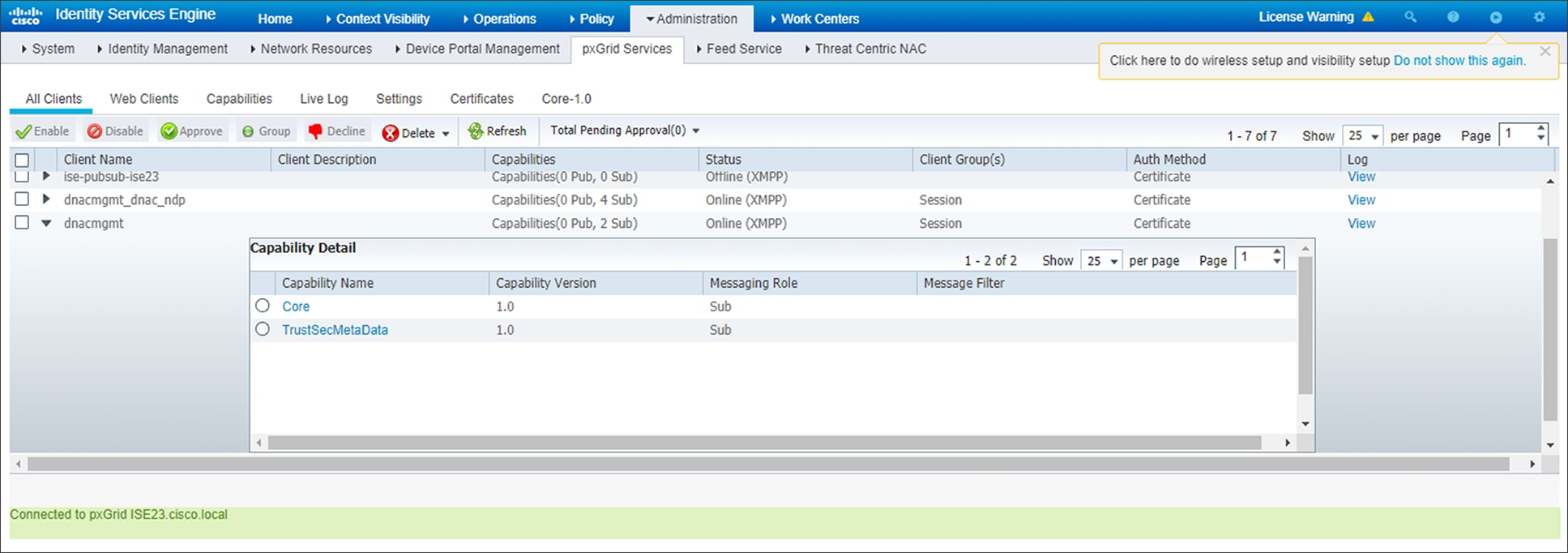Image resolution: width=1568 pixels, height=553 pixels.
Task: Toggle the select-all header checkbox
Action: tap(22, 161)
